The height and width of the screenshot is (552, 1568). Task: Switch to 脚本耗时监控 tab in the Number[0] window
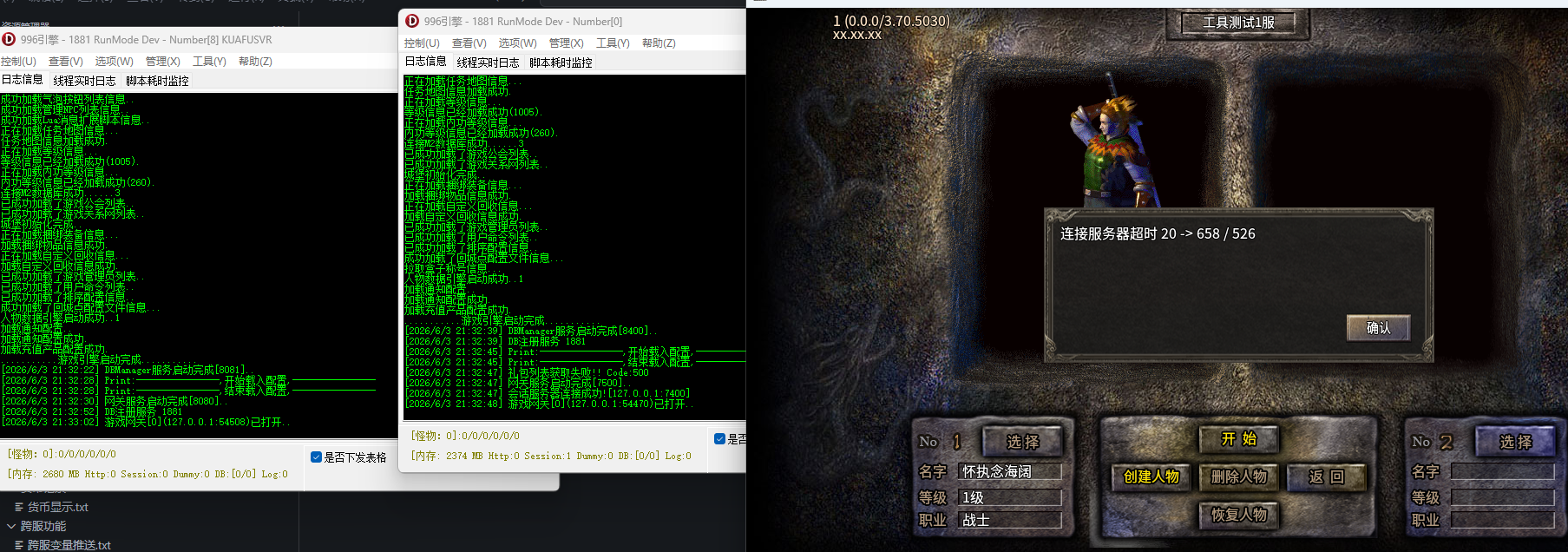(x=561, y=62)
